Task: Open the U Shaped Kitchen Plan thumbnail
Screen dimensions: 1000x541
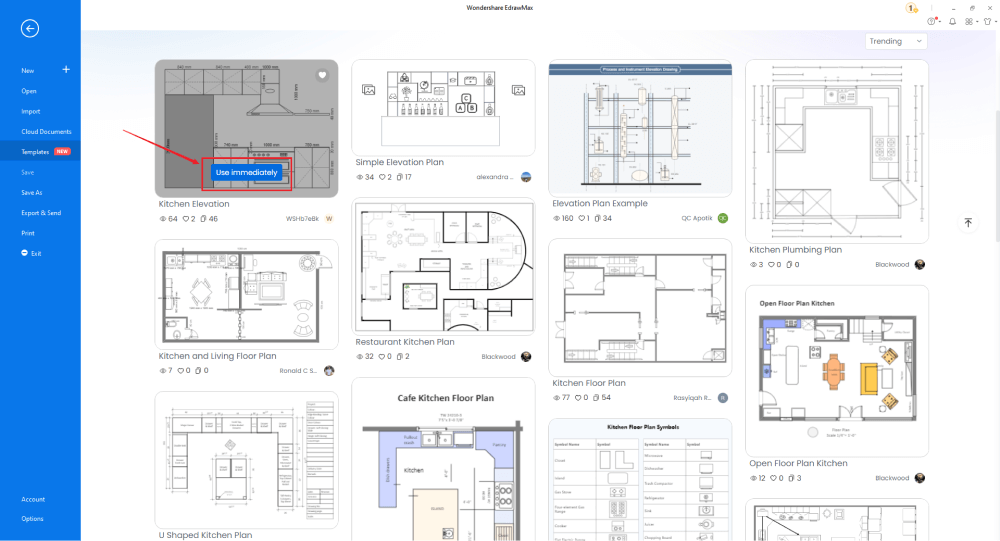Action: click(246, 460)
